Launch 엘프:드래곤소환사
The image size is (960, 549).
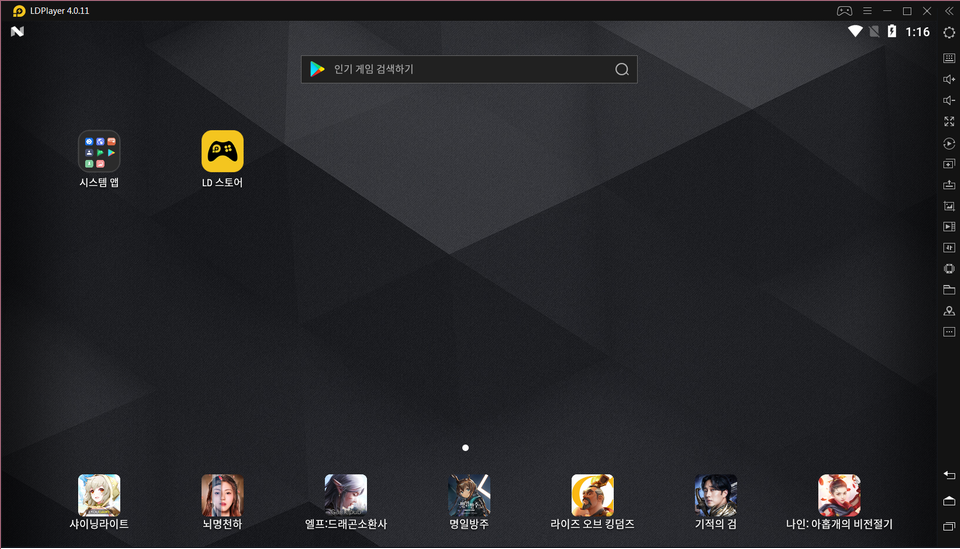(346, 495)
